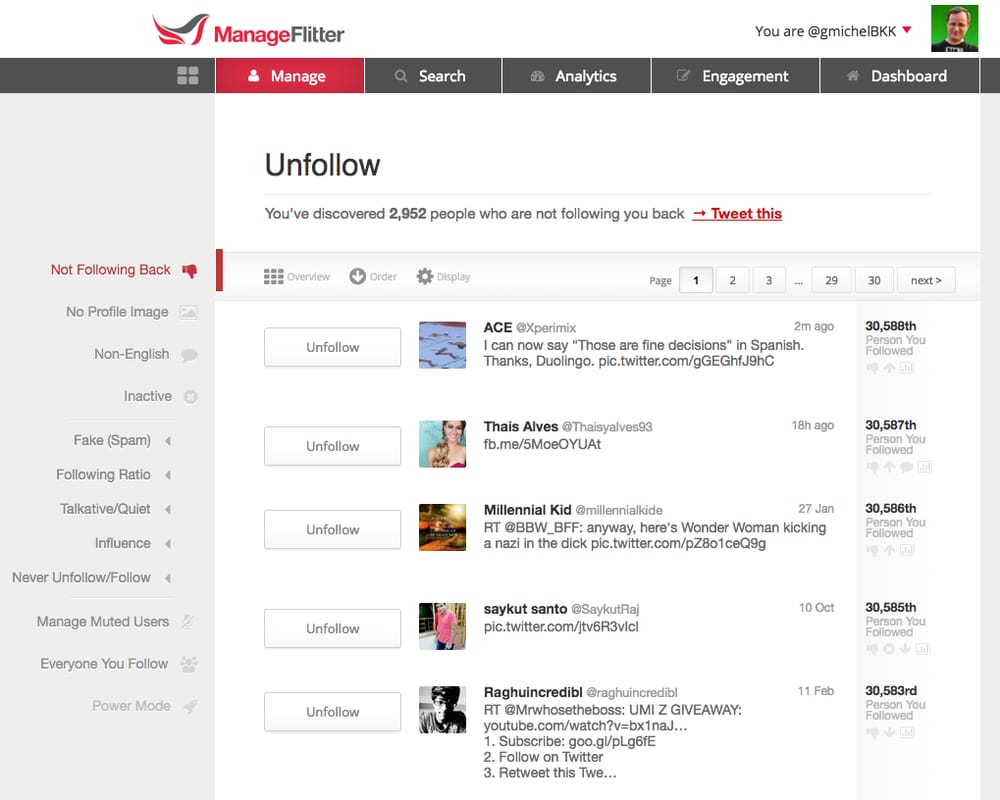Open the apps grid icon in navbar
The image size is (1000, 800).
[x=188, y=76]
